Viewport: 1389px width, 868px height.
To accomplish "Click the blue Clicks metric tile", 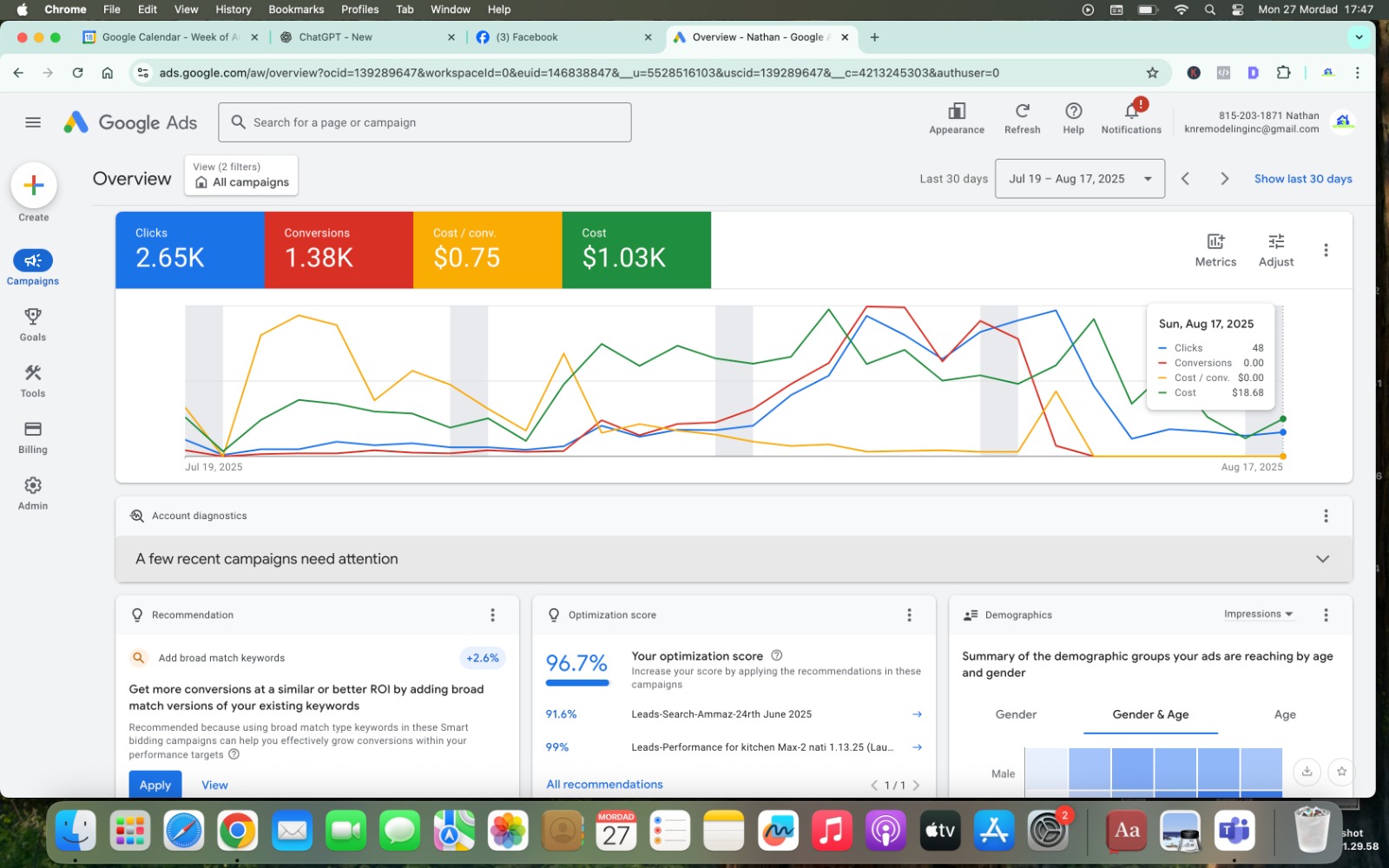I will click(x=189, y=250).
